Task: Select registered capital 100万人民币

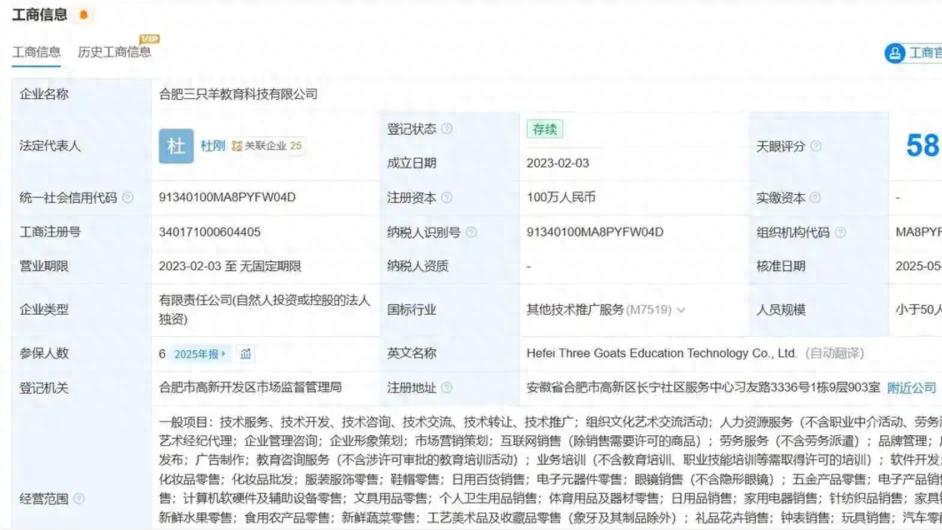Action: (561, 197)
